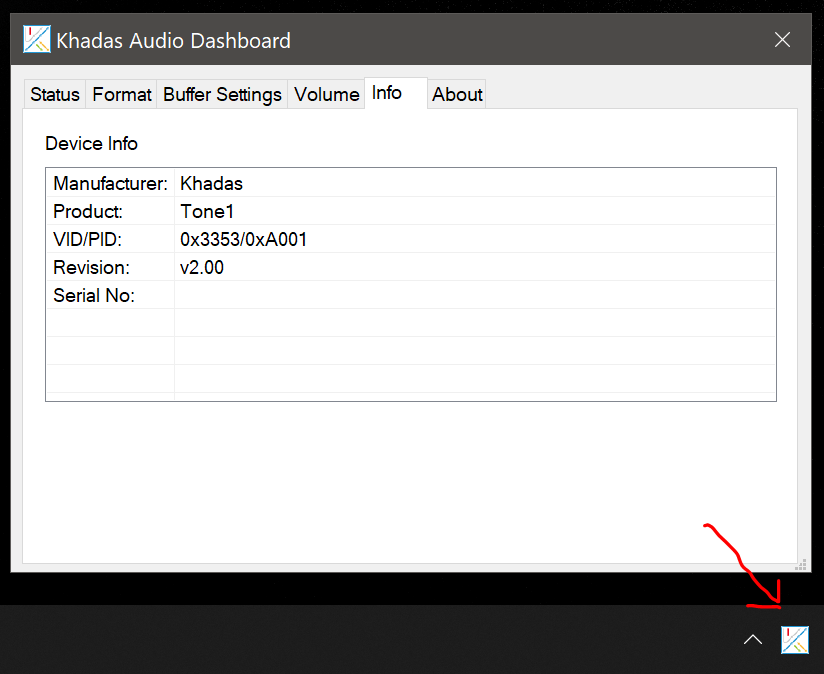The width and height of the screenshot is (824, 674).
Task: Click the Khadas logo in title bar
Action: [x=37, y=39]
